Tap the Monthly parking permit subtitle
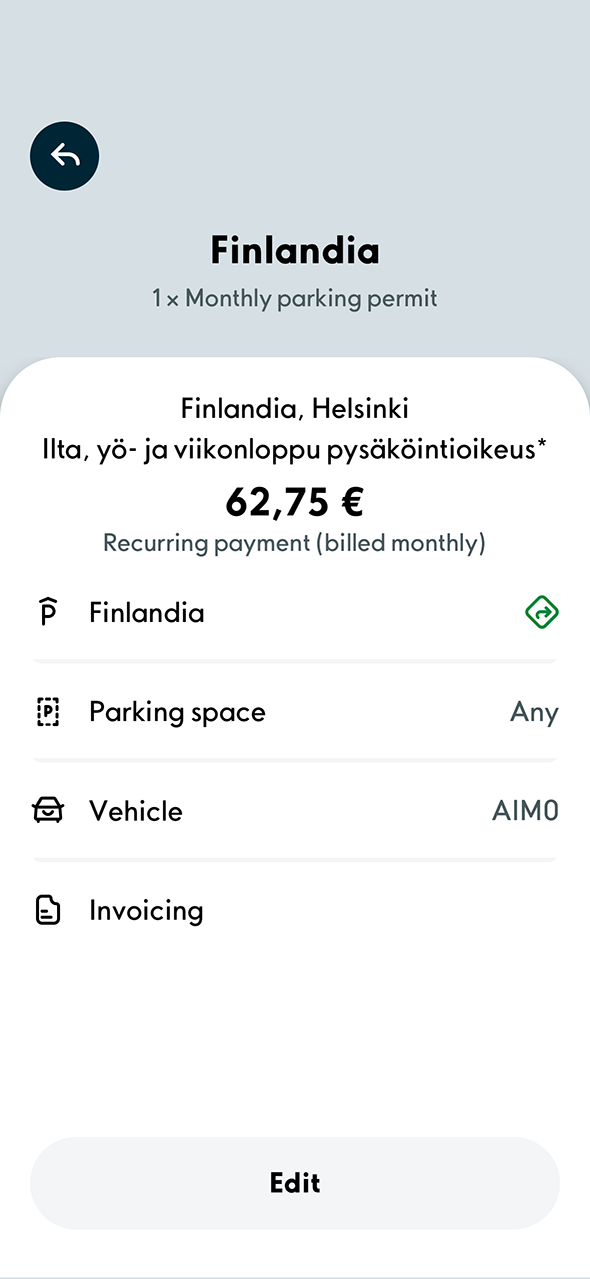590x1279 pixels. click(x=294, y=298)
